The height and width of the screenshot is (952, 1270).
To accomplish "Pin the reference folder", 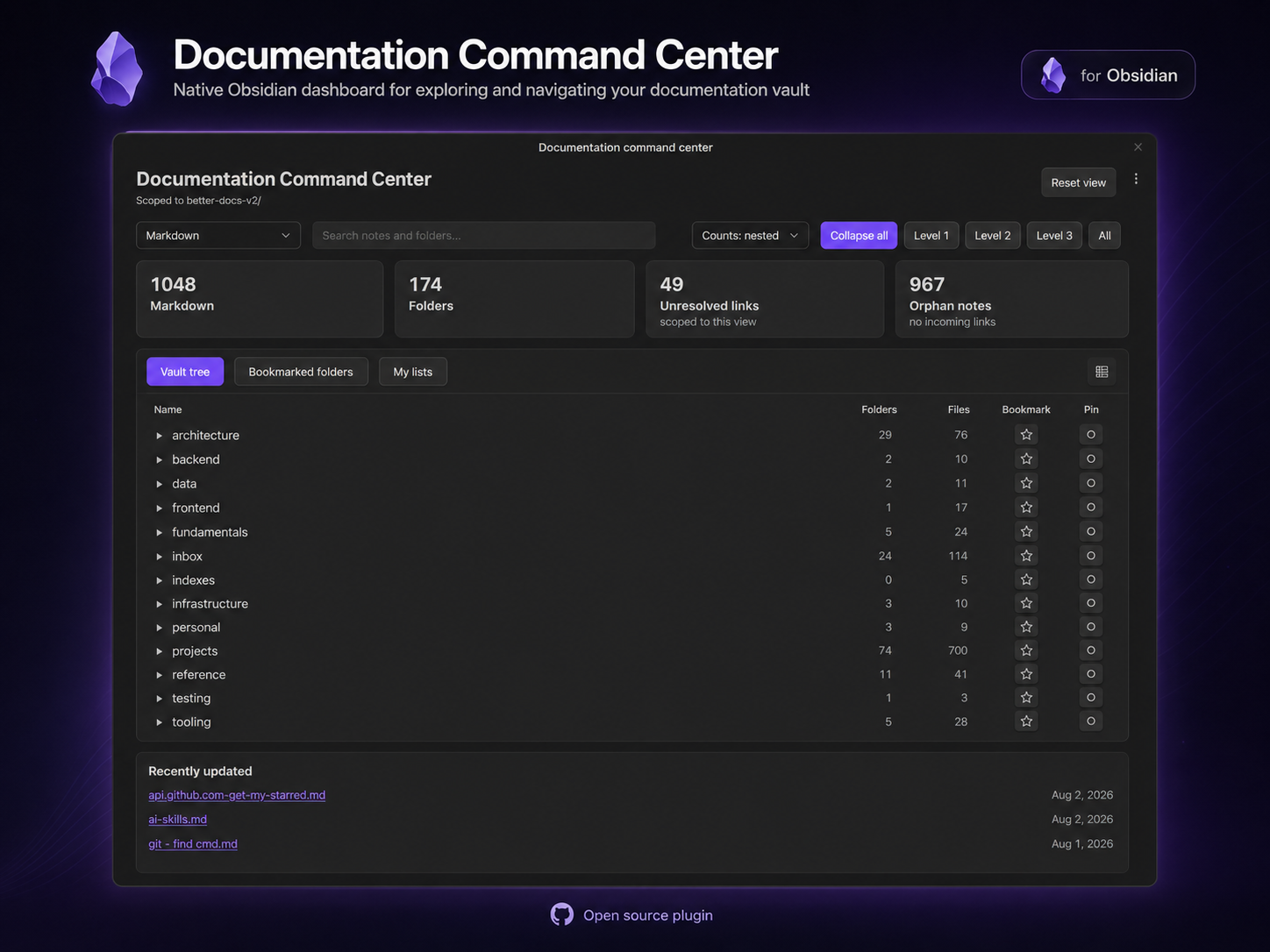I will click(1091, 674).
